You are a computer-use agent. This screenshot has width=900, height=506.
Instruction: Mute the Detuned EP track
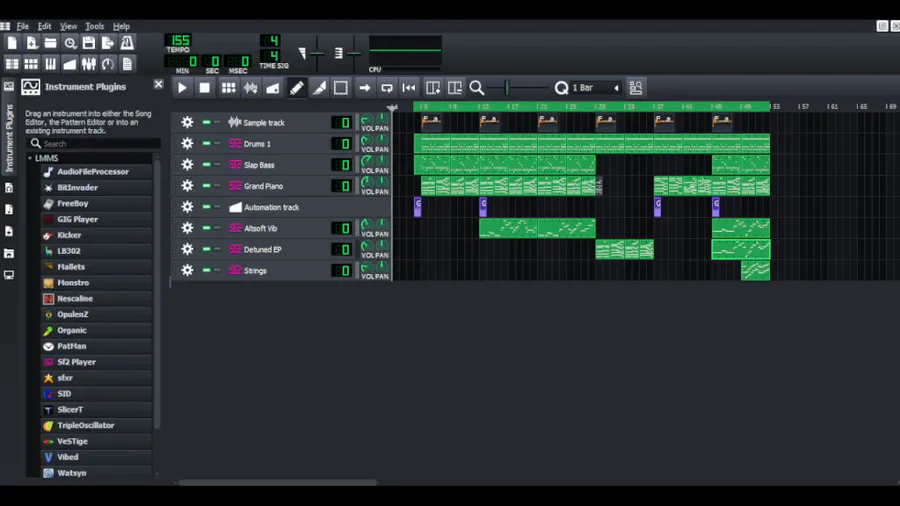tap(206, 249)
